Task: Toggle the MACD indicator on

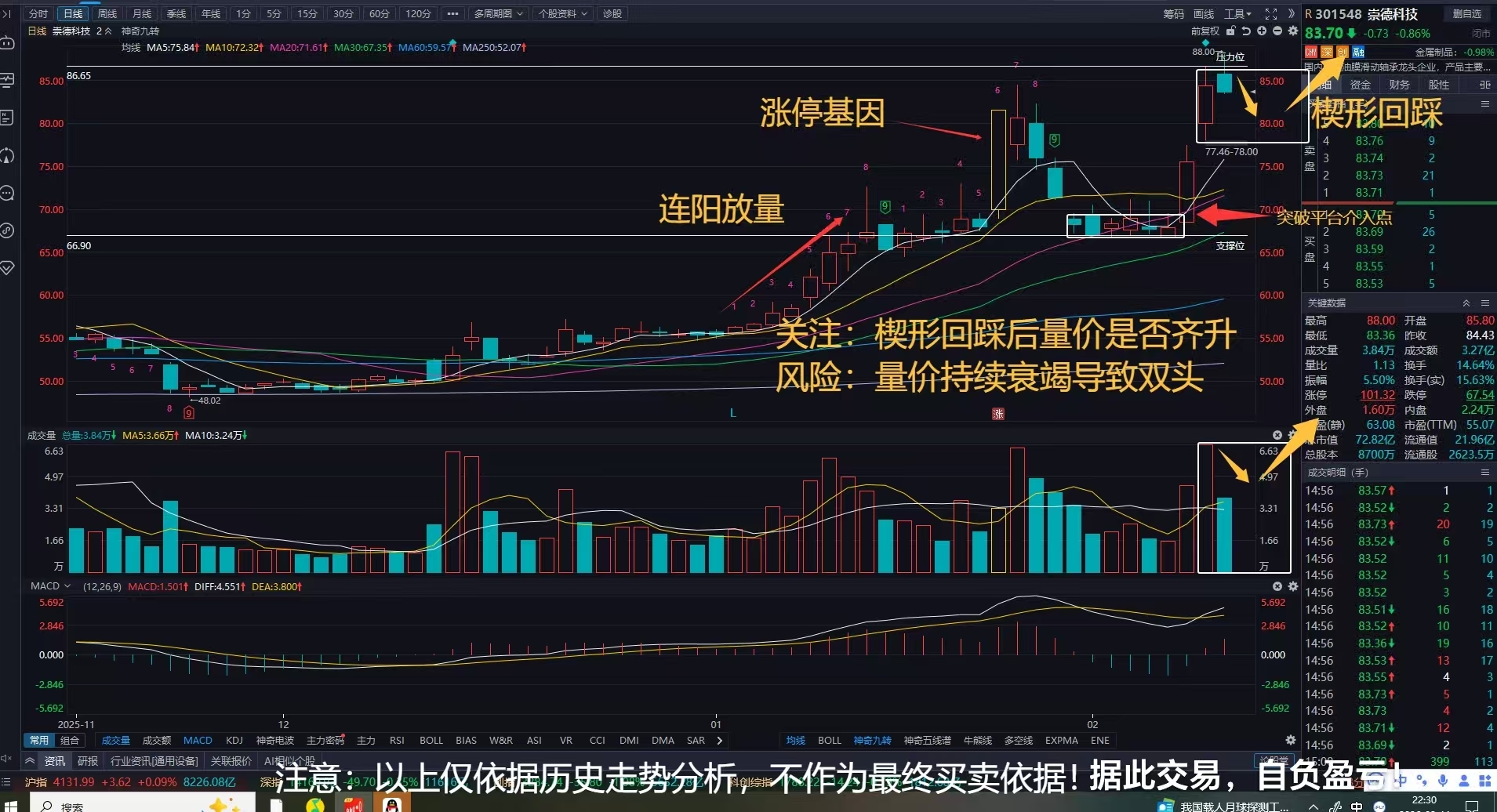Action: pyautogui.click(x=198, y=740)
